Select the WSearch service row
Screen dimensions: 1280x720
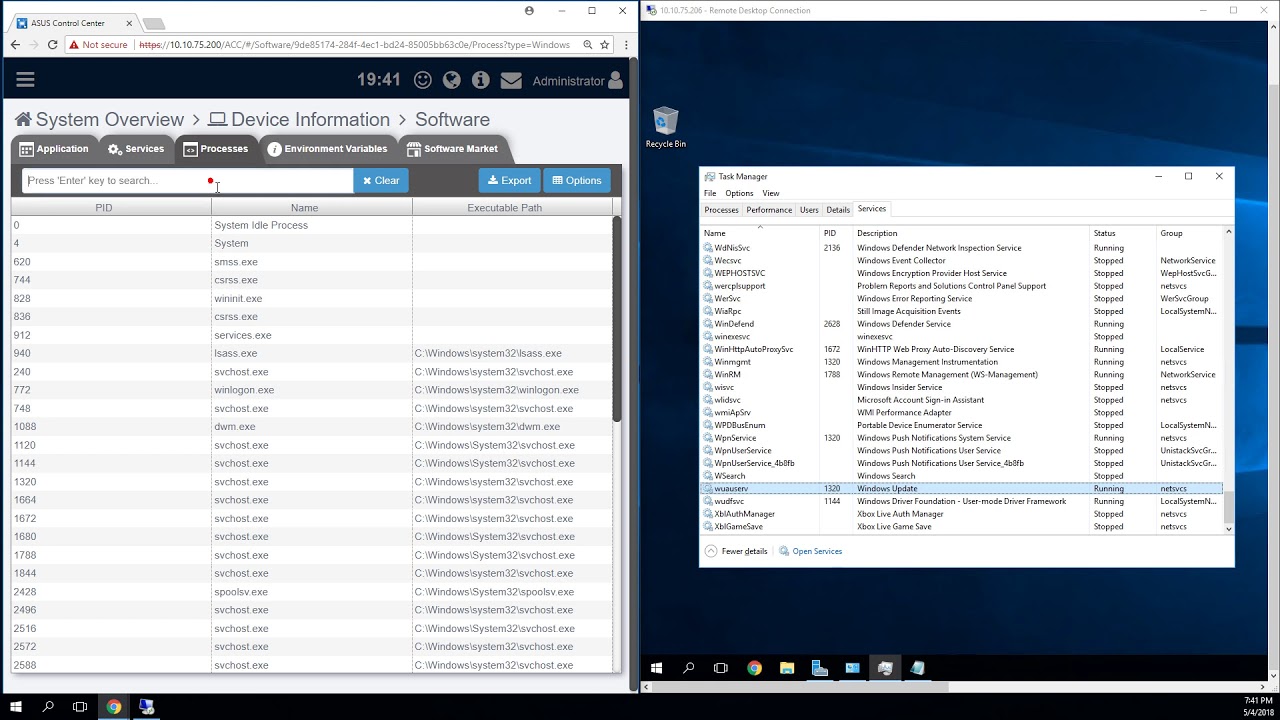[x=961, y=476]
